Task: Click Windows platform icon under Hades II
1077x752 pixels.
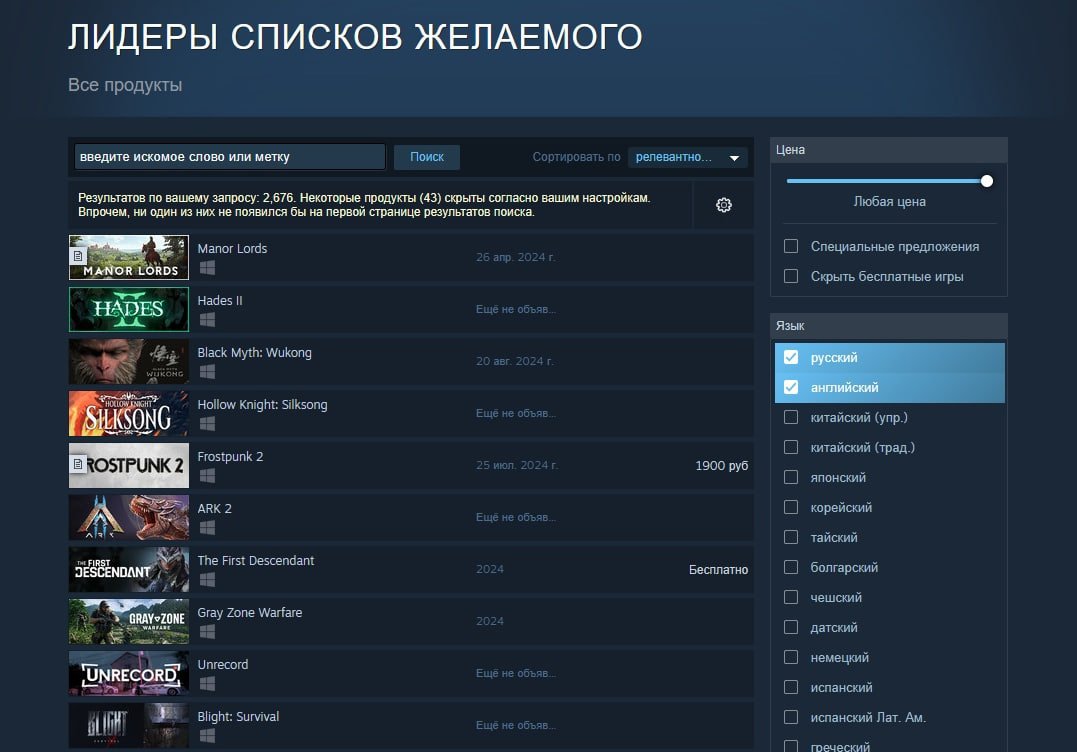Action: pos(207,320)
